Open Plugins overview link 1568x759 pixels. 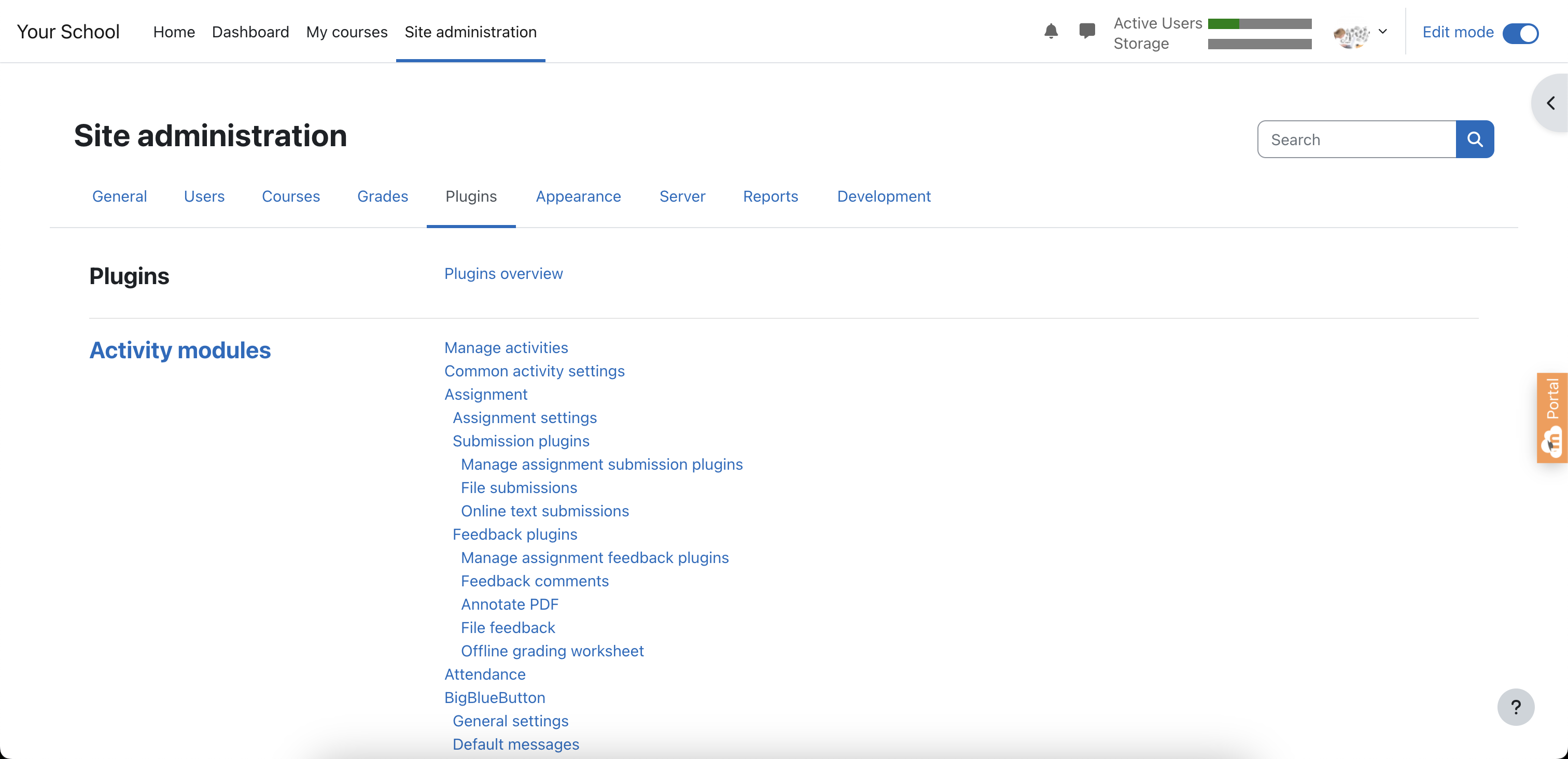pyautogui.click(x=503, y=274)
